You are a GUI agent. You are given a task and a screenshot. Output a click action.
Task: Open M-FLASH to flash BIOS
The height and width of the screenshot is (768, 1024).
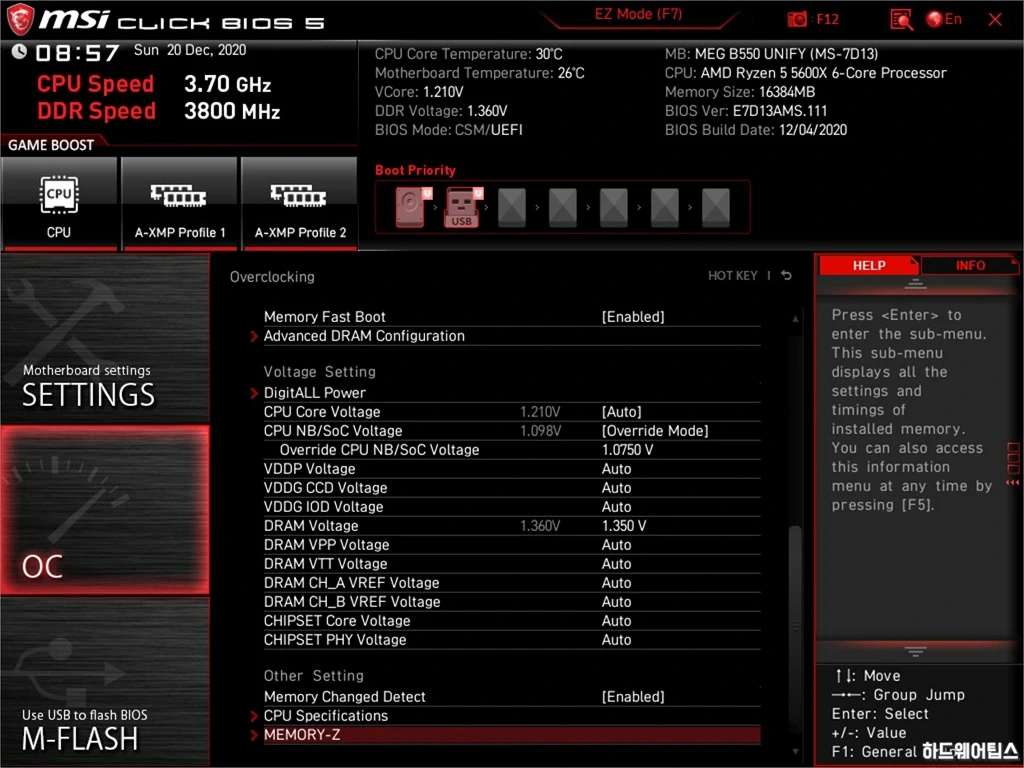pos(105,681)
